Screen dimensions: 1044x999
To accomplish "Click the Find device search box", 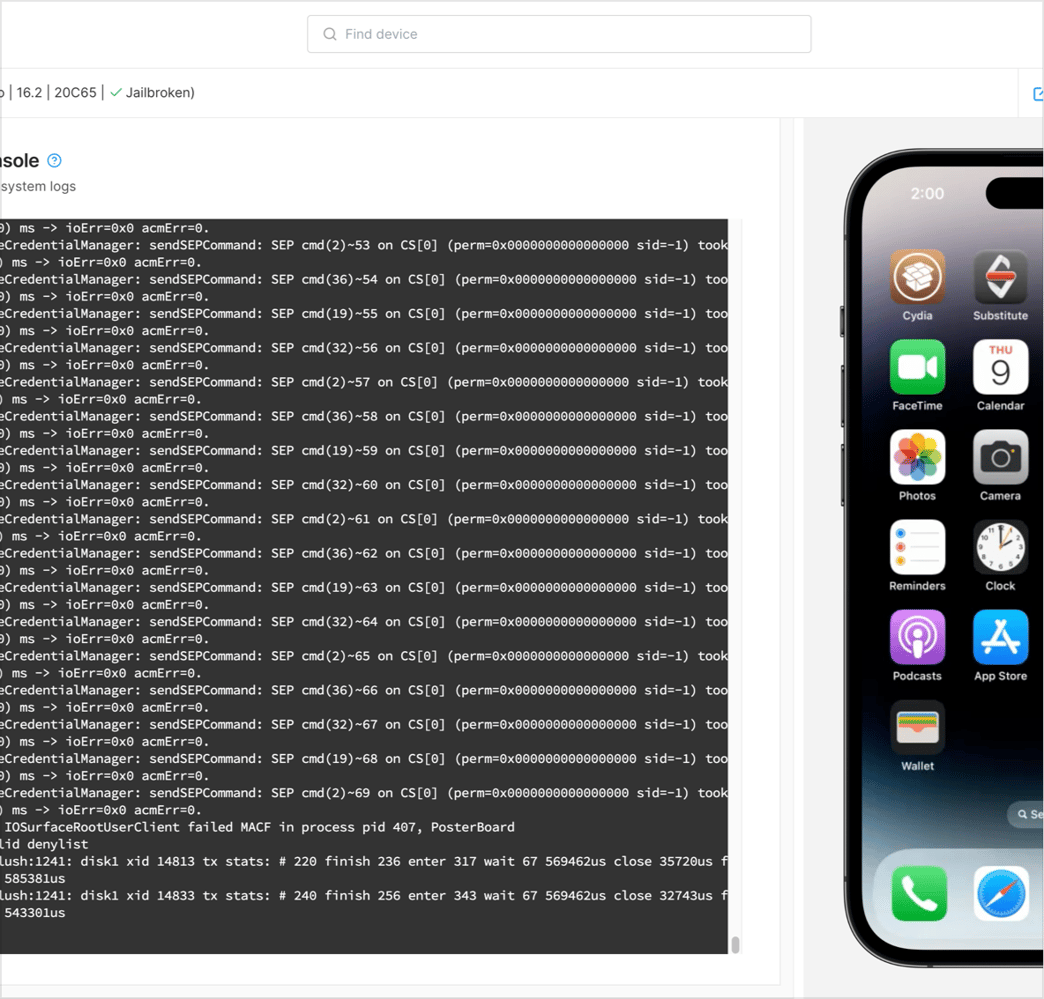I will click(x=558, y=33).
